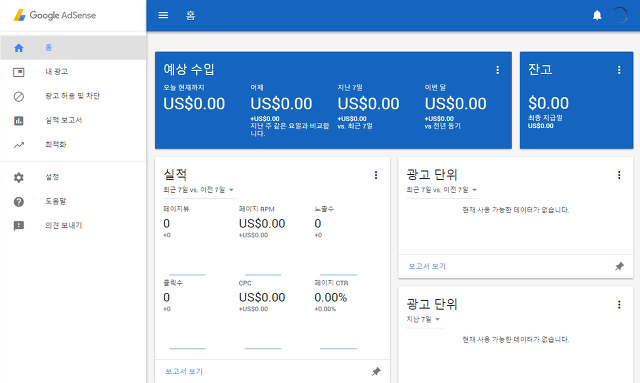Image resolution: width=640 pixels, height=383 pixels.
Task: Click 이번 달 earnings value
Action: coord(456,104)
